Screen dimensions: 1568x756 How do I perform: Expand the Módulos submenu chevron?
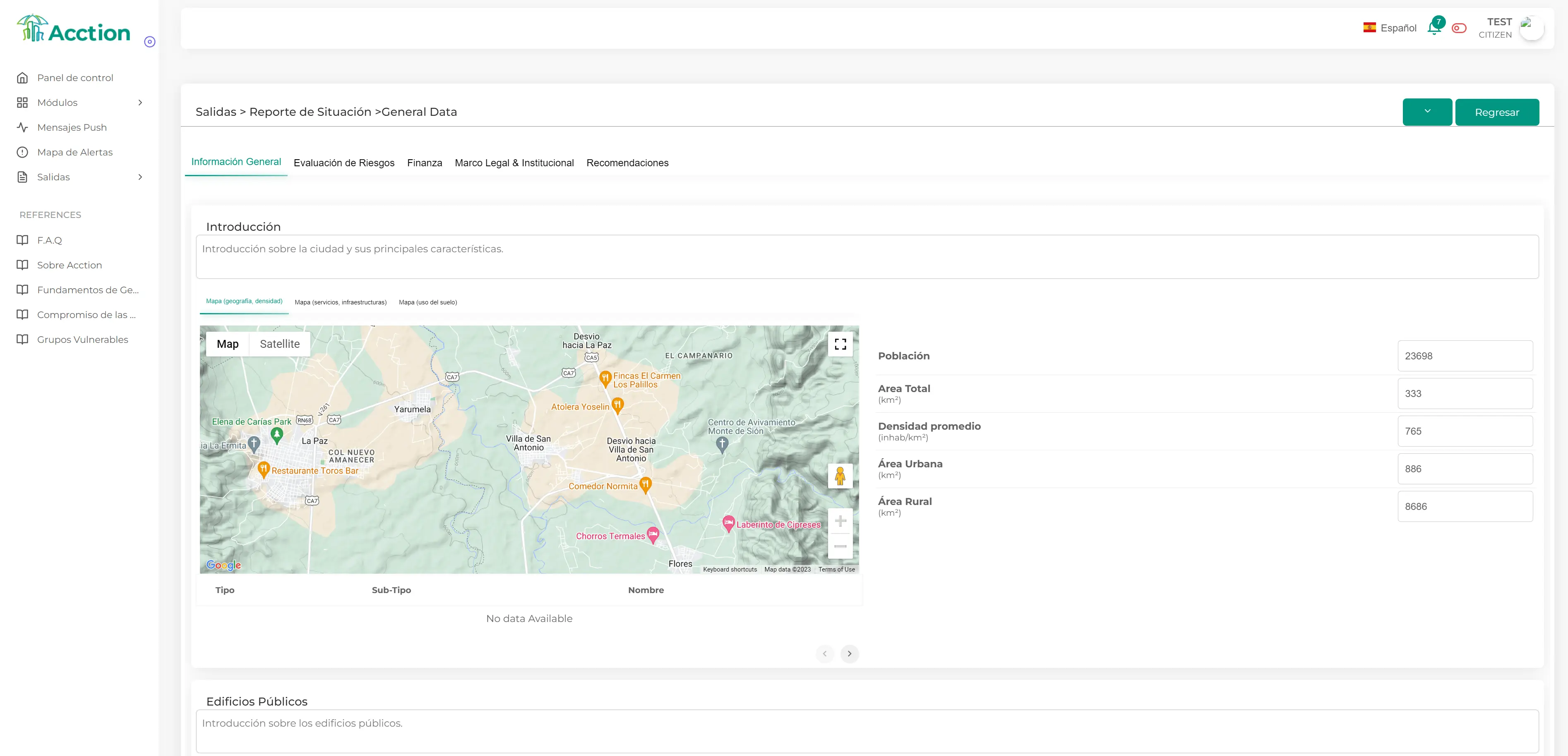[140, 102]
